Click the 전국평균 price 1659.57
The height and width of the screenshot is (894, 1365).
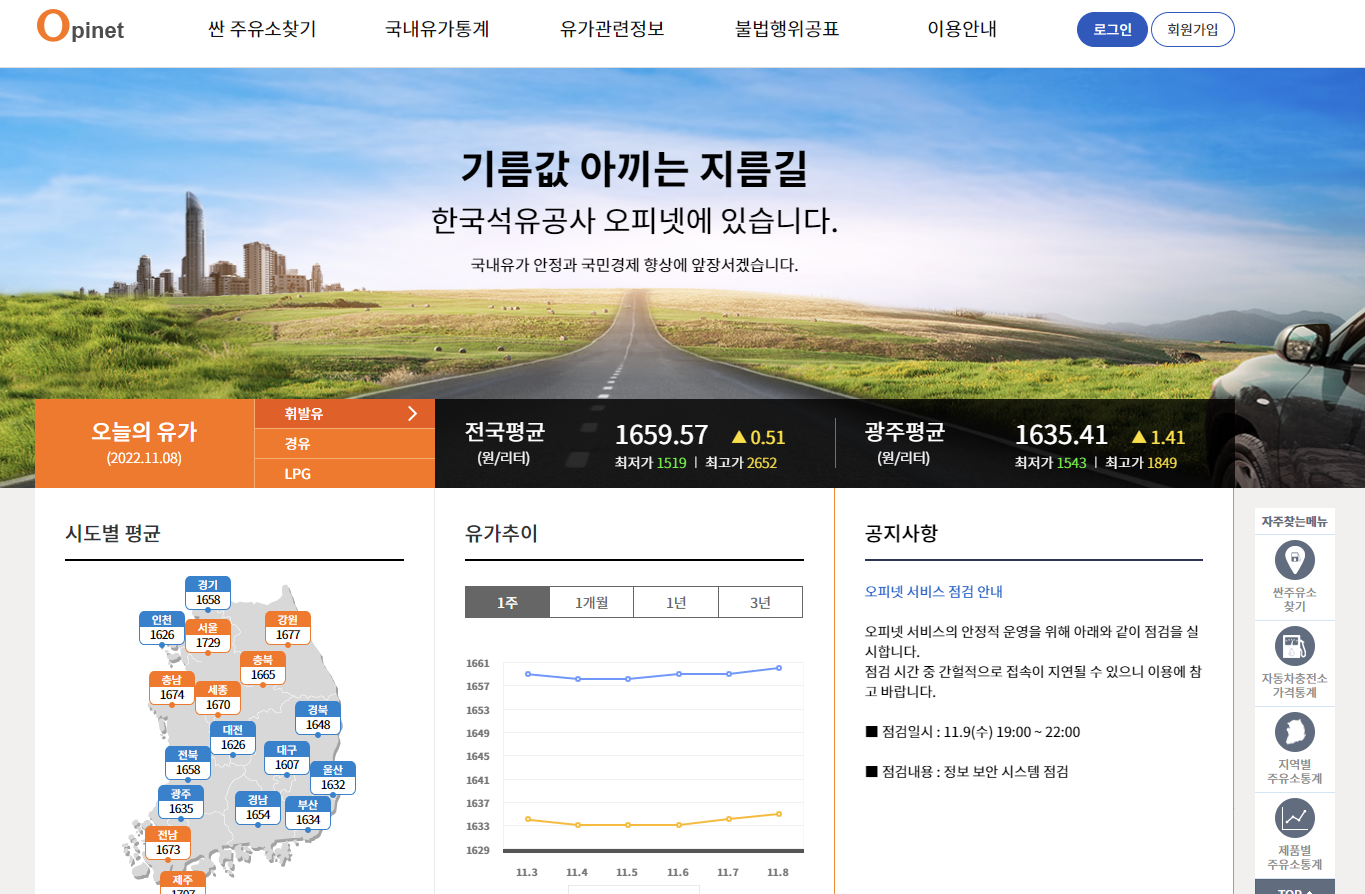pyautogui.click(x=661, y=435)
